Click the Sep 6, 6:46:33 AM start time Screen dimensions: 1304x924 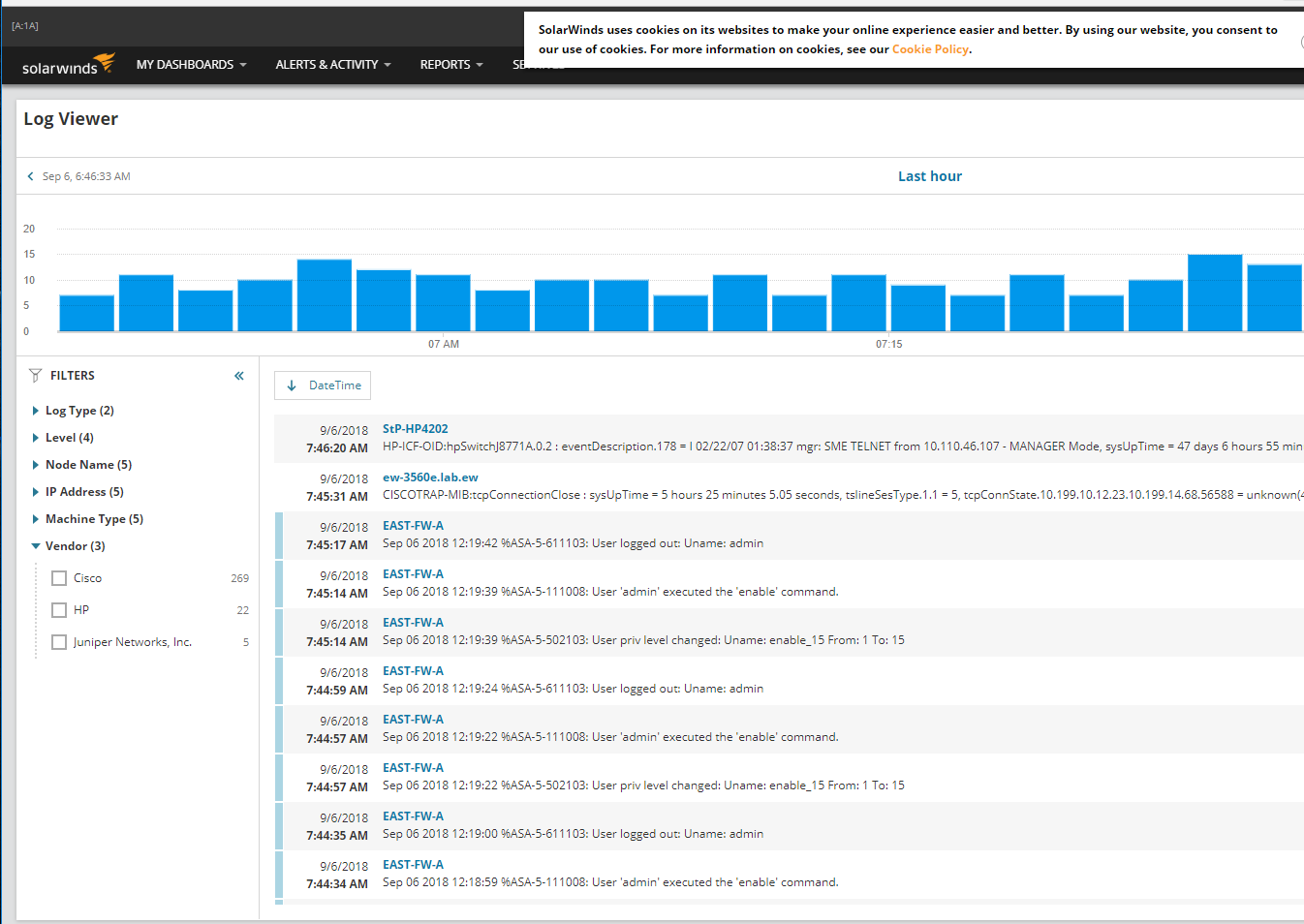86,176
